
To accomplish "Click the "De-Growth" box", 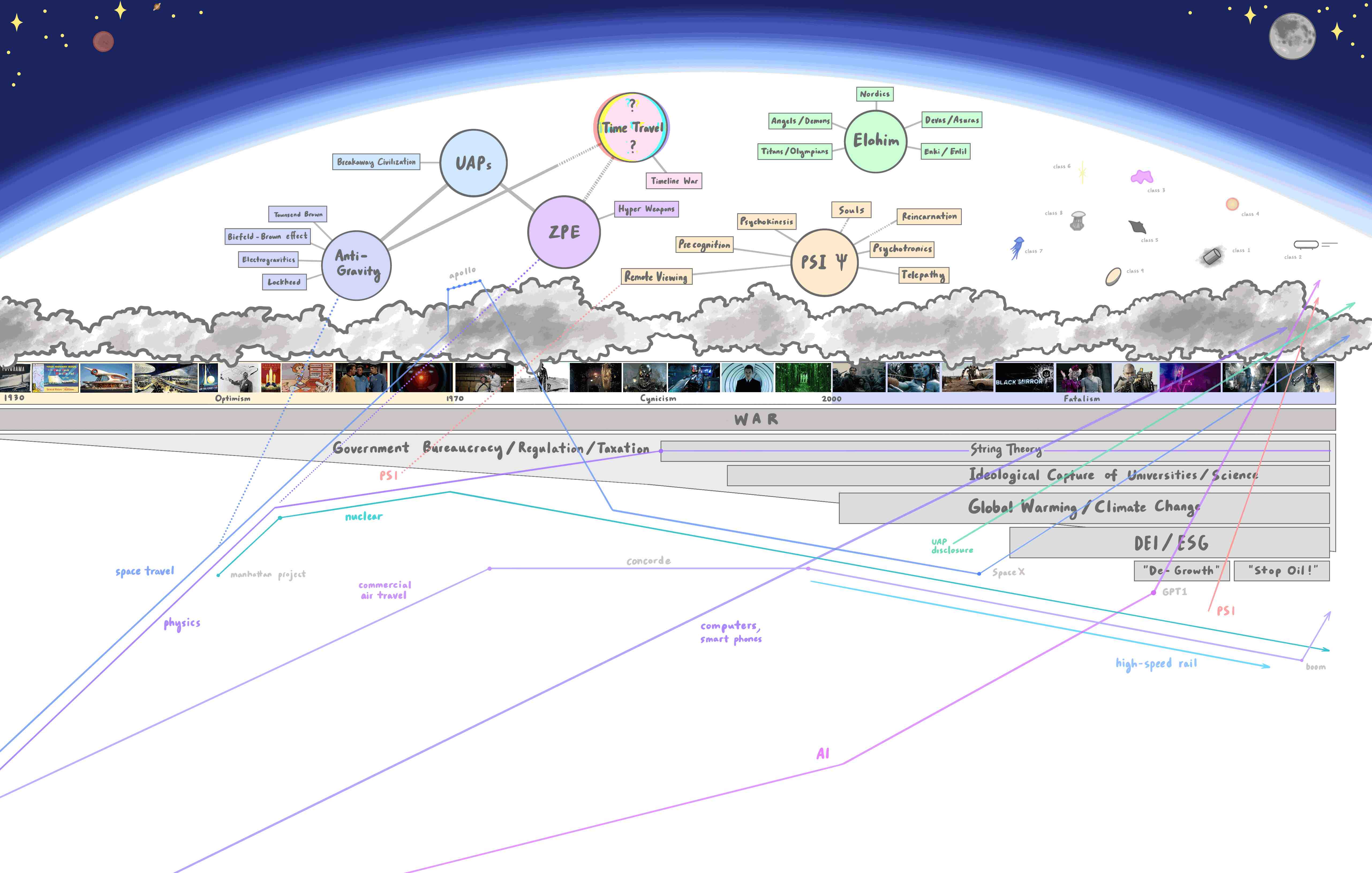I will [x=1182, y=571].
